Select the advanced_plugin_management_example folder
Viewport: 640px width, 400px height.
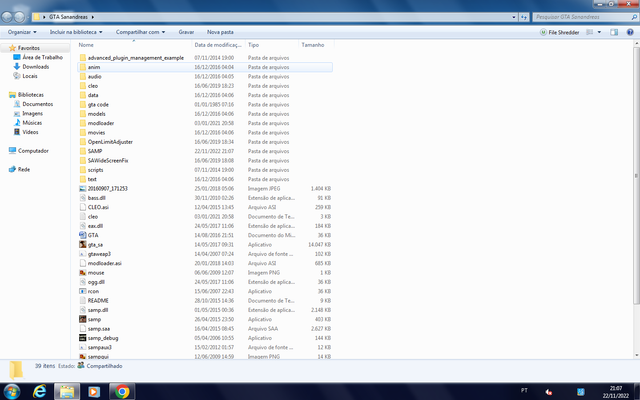(136, 58)
